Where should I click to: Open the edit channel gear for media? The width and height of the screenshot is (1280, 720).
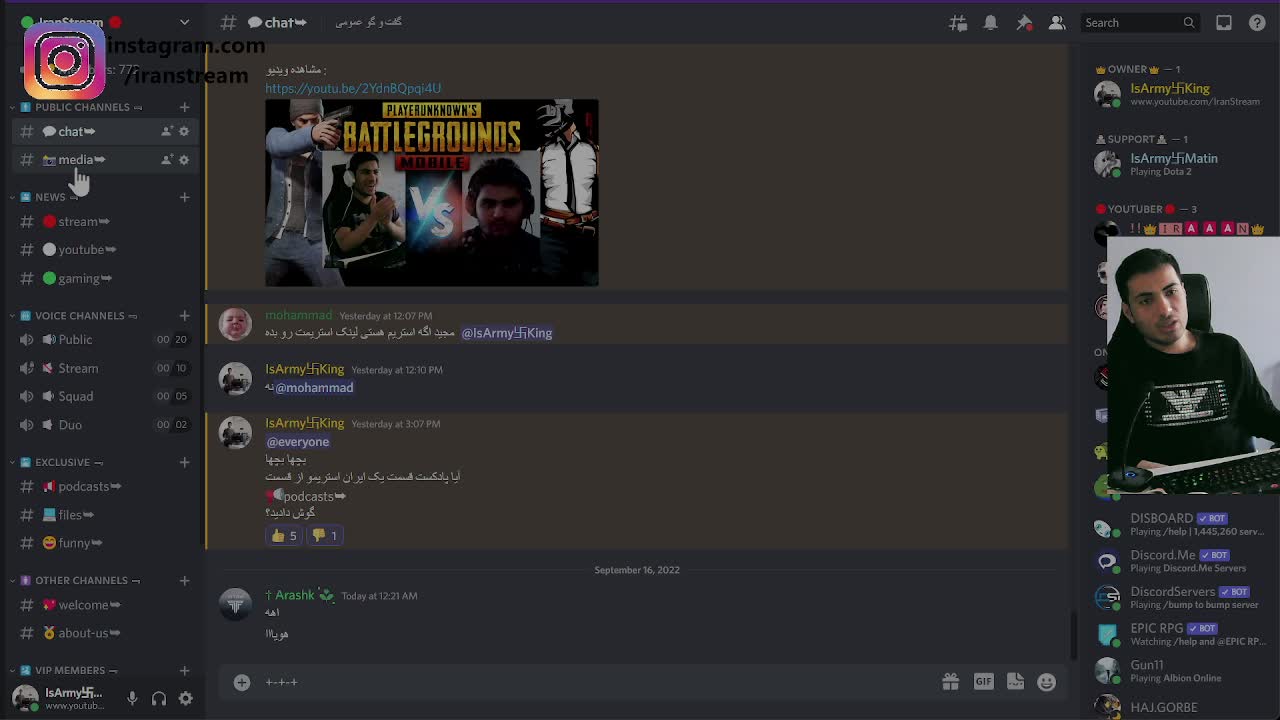coord(184,160)
